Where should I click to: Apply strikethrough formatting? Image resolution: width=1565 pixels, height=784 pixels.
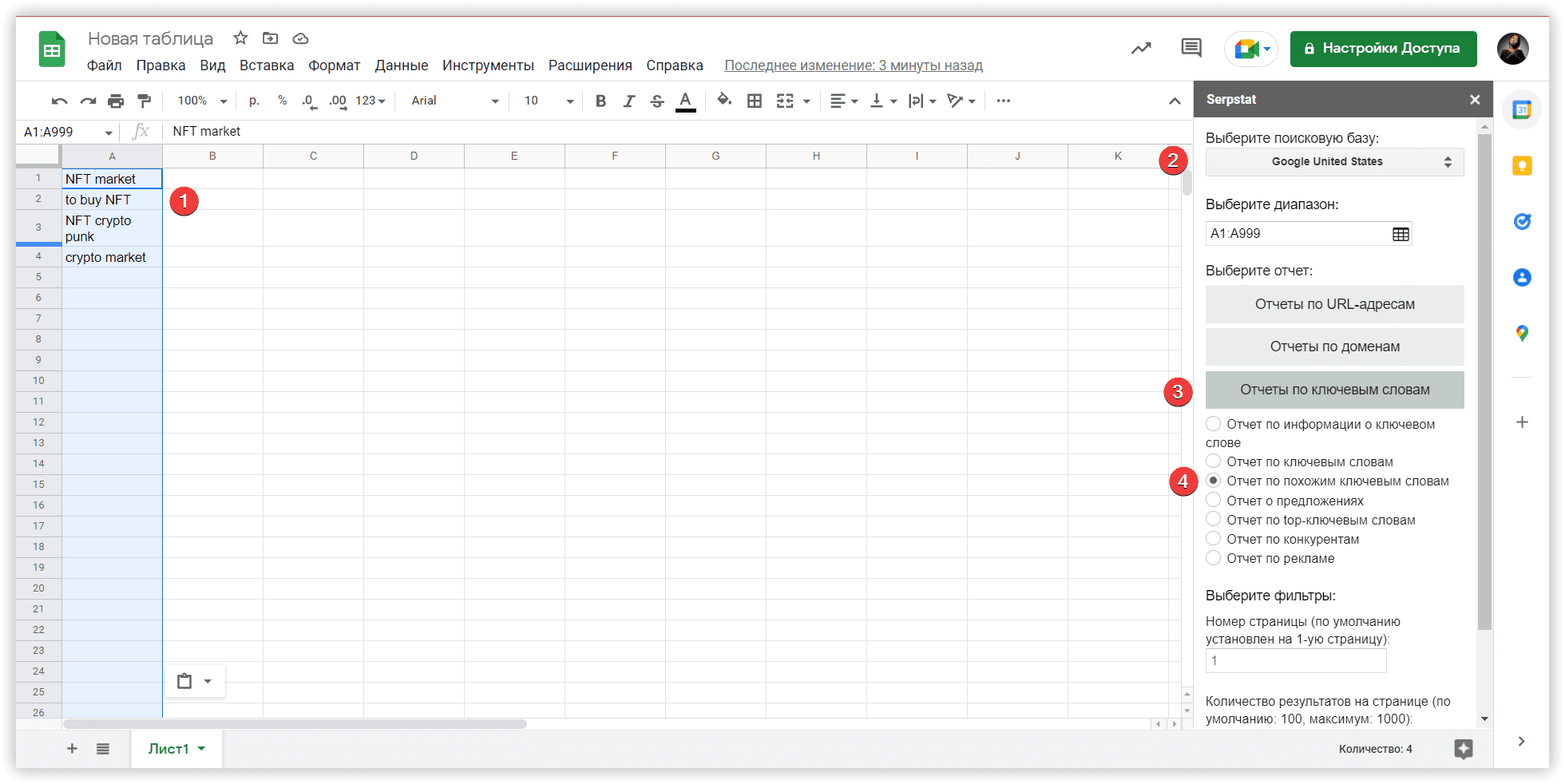pyautogui.click(x=657, y=101)
